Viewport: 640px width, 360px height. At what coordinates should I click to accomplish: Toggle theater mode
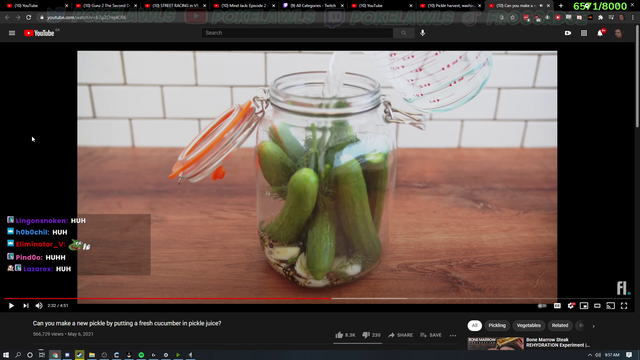[597, 306]
